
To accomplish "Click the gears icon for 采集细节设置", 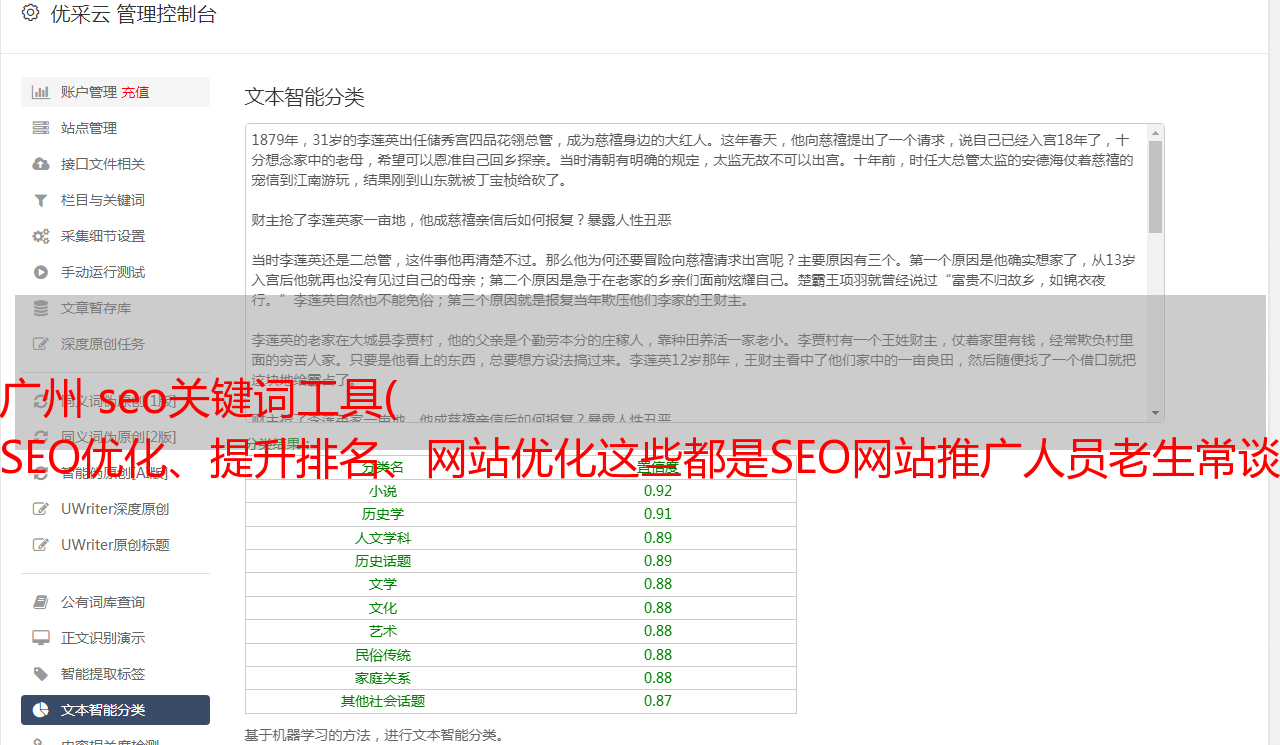I will point(41,236).
